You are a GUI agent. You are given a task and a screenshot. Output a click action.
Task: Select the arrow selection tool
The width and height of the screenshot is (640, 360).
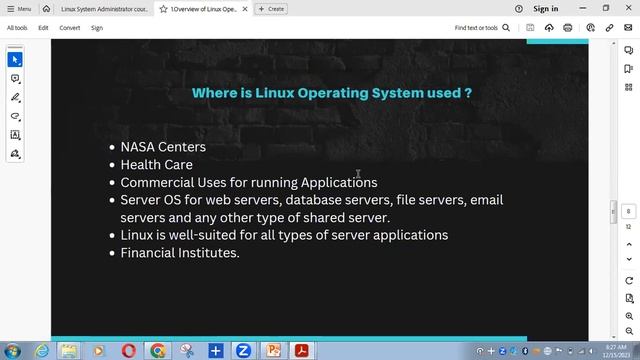pyautogui.click(x=15, y=60)
